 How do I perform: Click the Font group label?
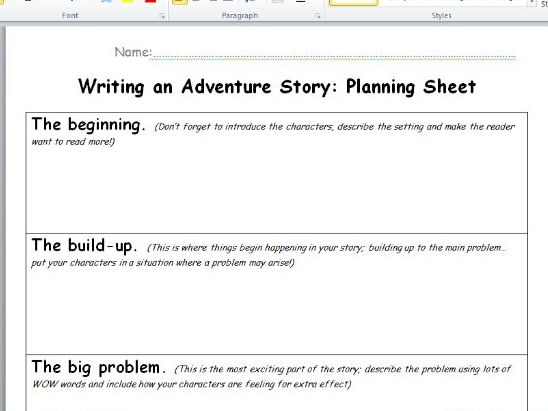(70, 15)
